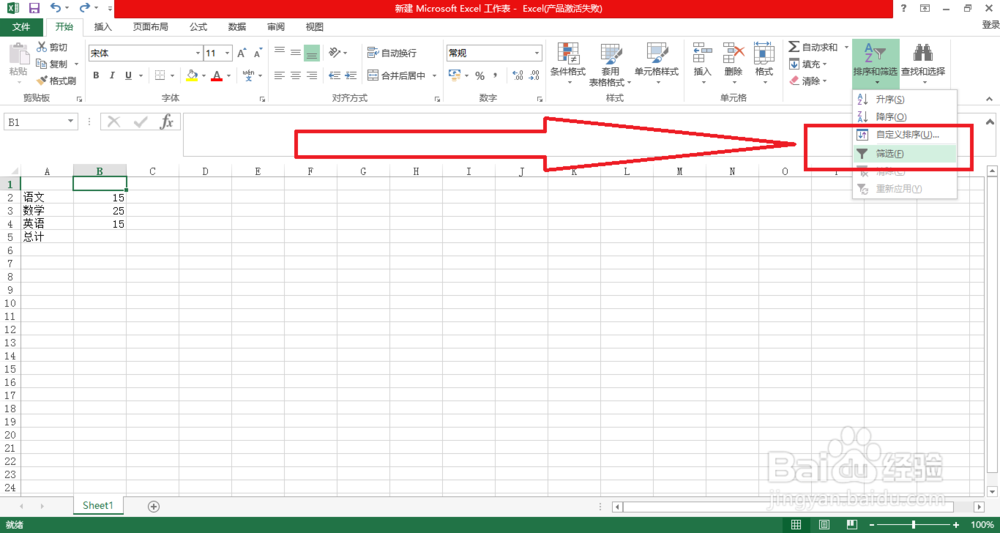Click the increase decimal places icon
Viewport: 1000px width, 533px height.
click(x=518, y=76)
